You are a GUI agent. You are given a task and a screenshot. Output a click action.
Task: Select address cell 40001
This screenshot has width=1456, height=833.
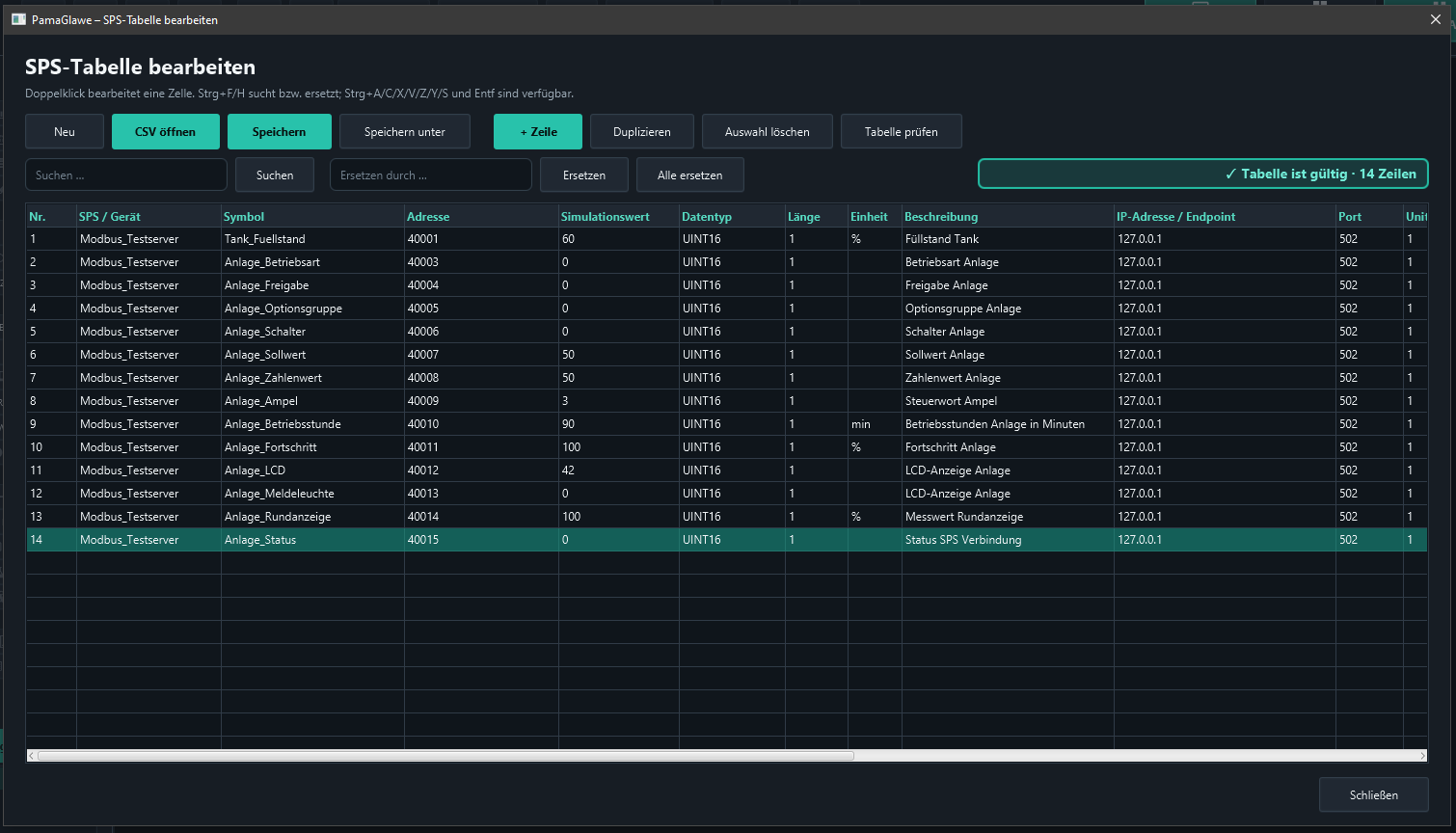[x=482, y=239]
